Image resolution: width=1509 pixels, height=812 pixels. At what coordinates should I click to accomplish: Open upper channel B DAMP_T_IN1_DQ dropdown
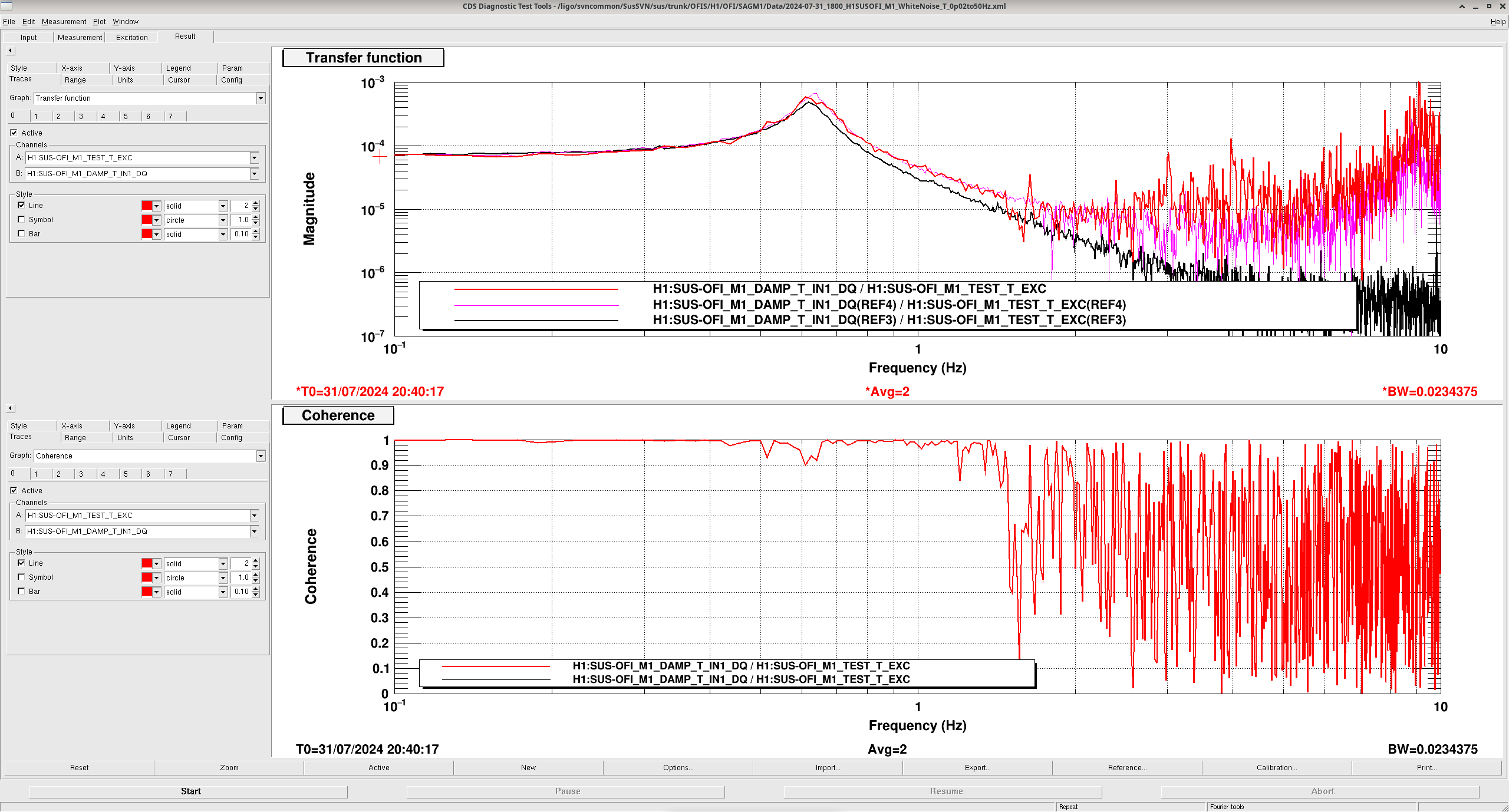pyautogui.click(x=254, y=174)
